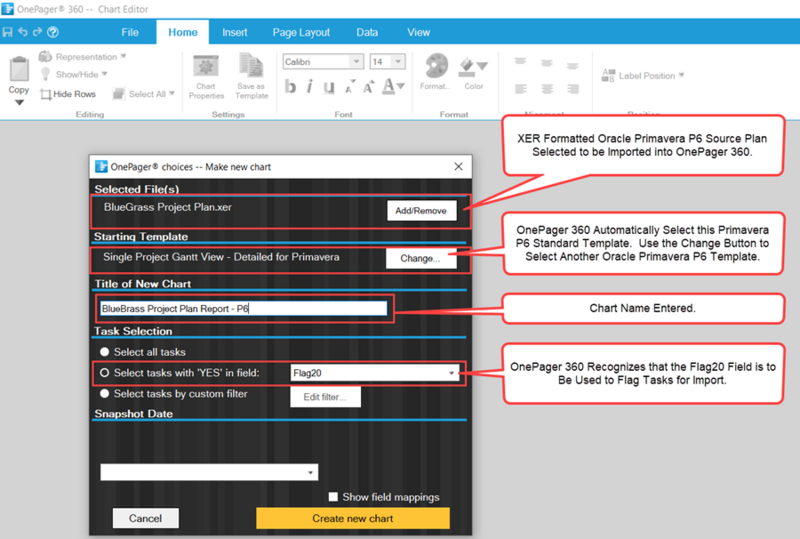Viewport: 800px width, 539px height.
Task: Click the Add/Remove files button
Action: click(x=421, y=210)
